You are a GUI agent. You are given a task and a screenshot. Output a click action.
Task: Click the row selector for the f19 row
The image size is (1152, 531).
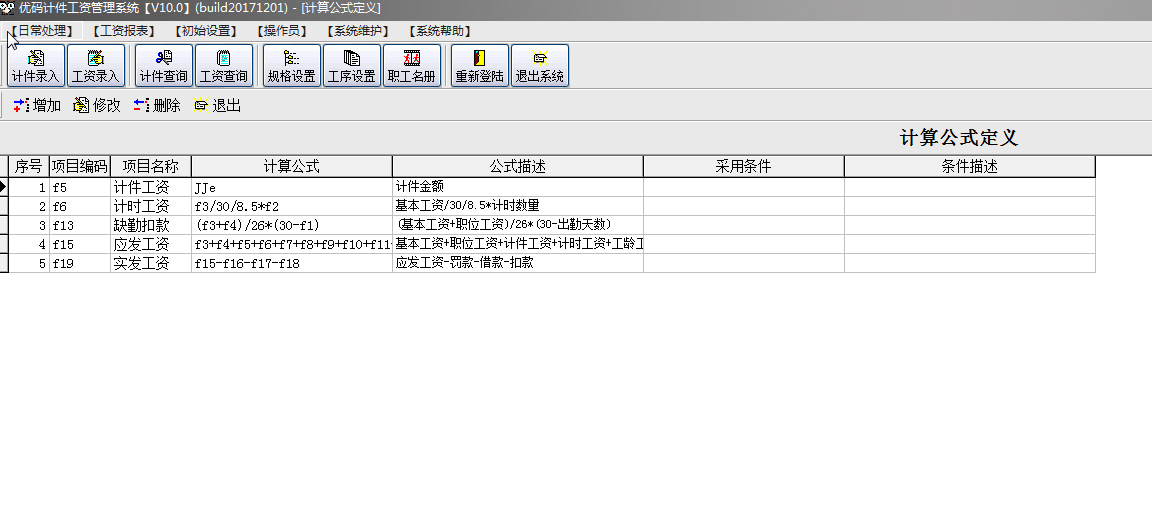click(4, 264)
